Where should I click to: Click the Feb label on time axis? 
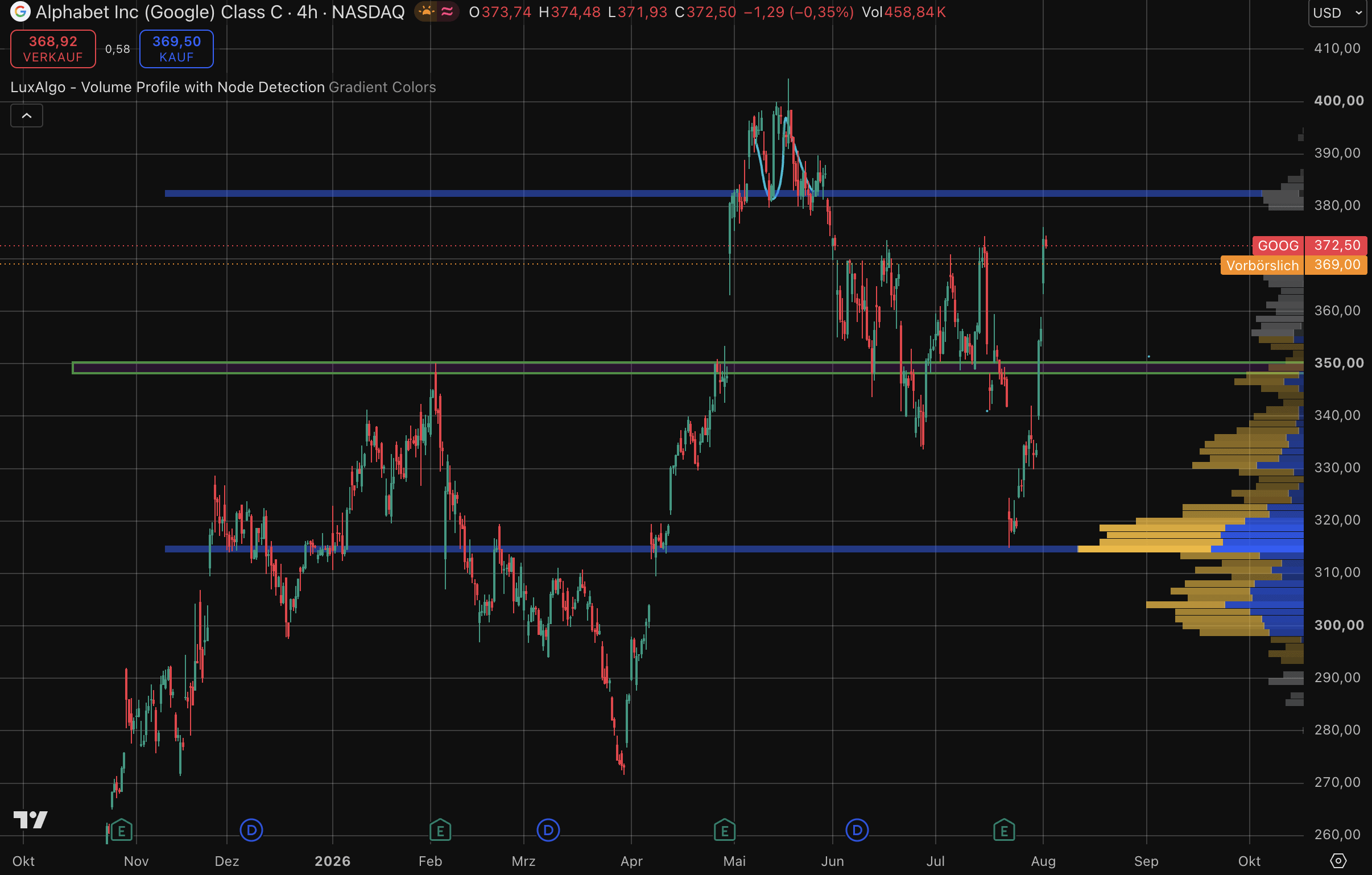(430, 861)
